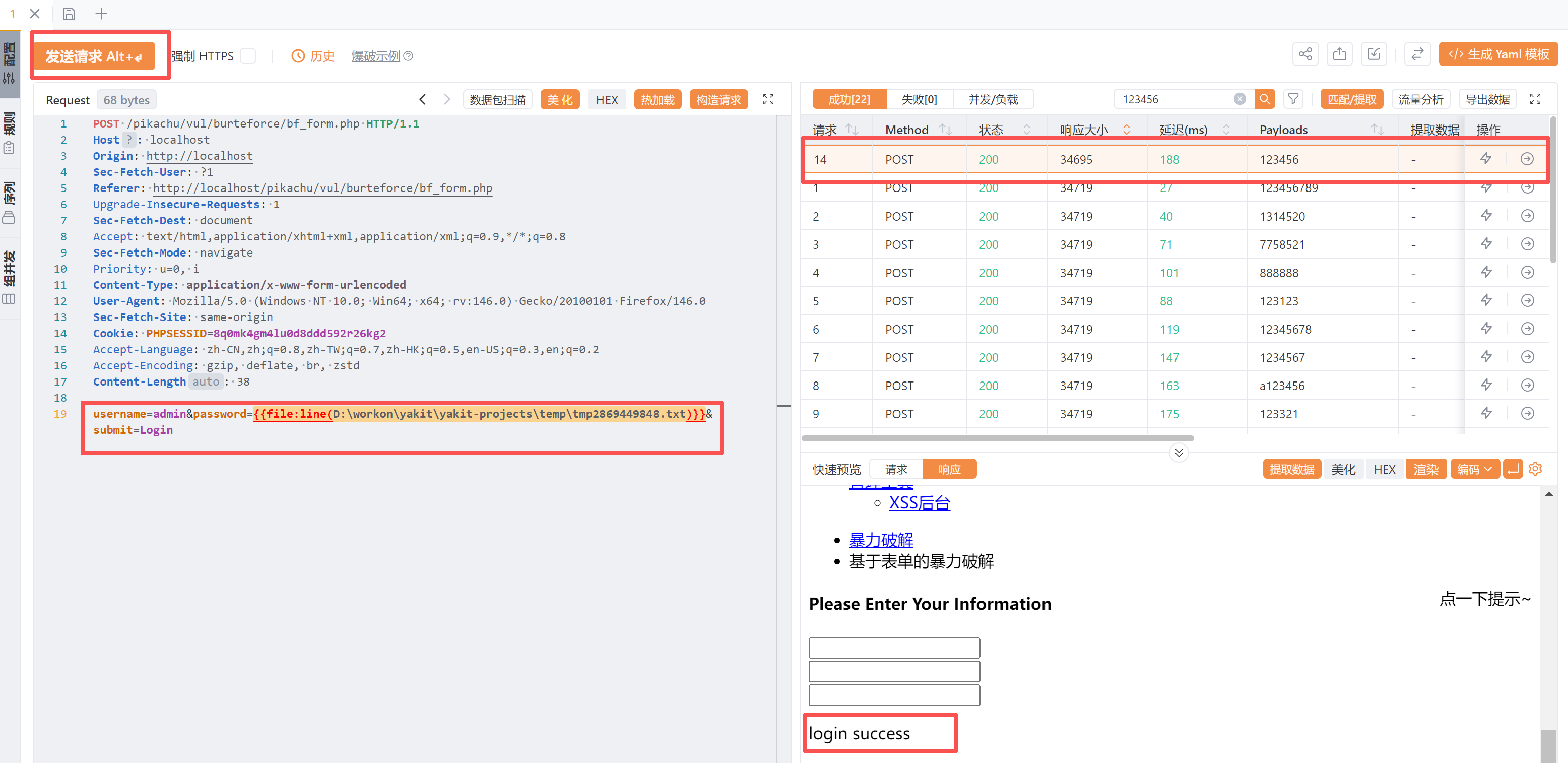Toggle the 强制 HTTPS checkbox
The width and height of the screenshot is (1568, 763).
point(248,56)
